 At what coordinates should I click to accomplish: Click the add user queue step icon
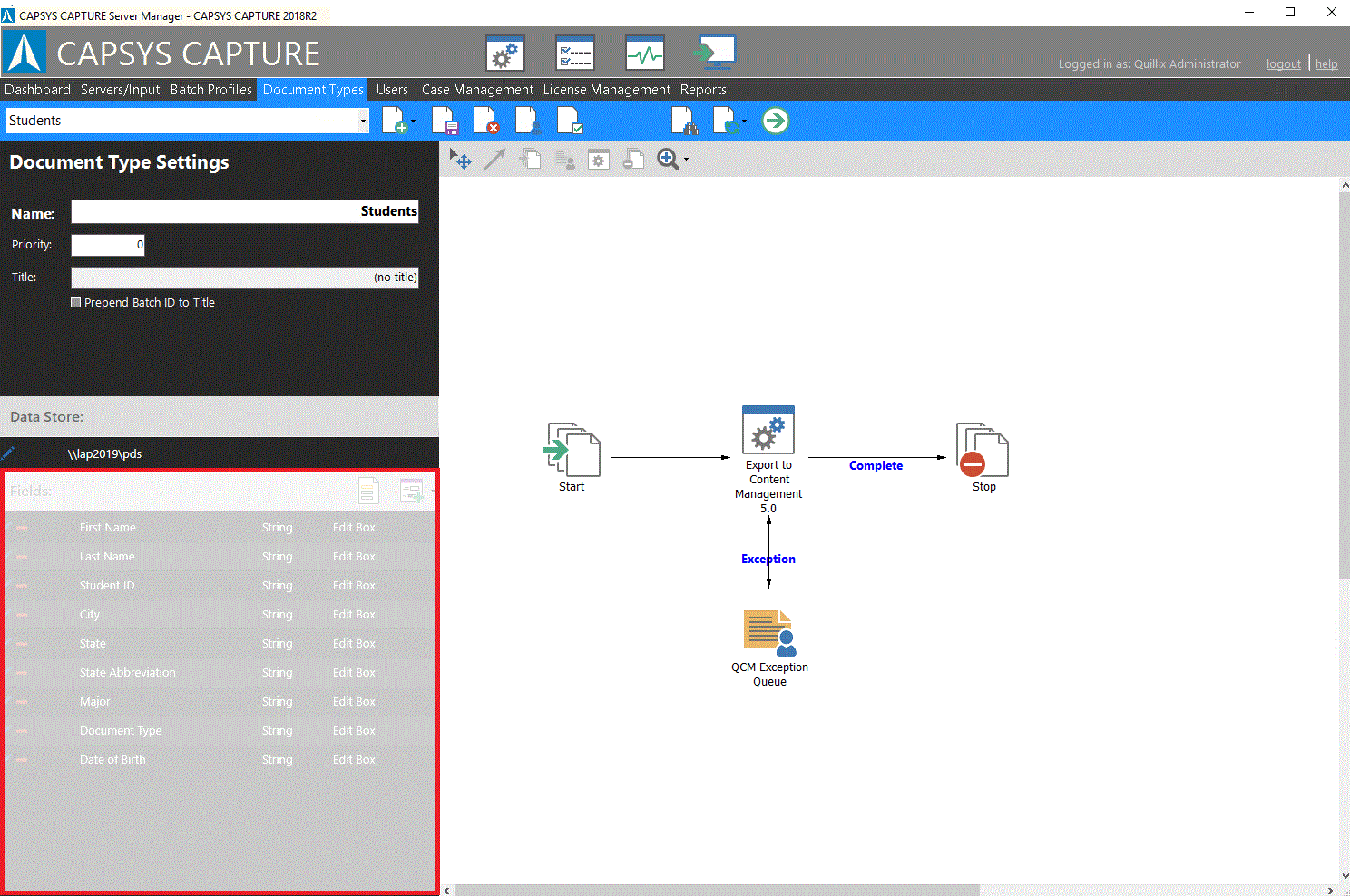[x=564, y=161]
